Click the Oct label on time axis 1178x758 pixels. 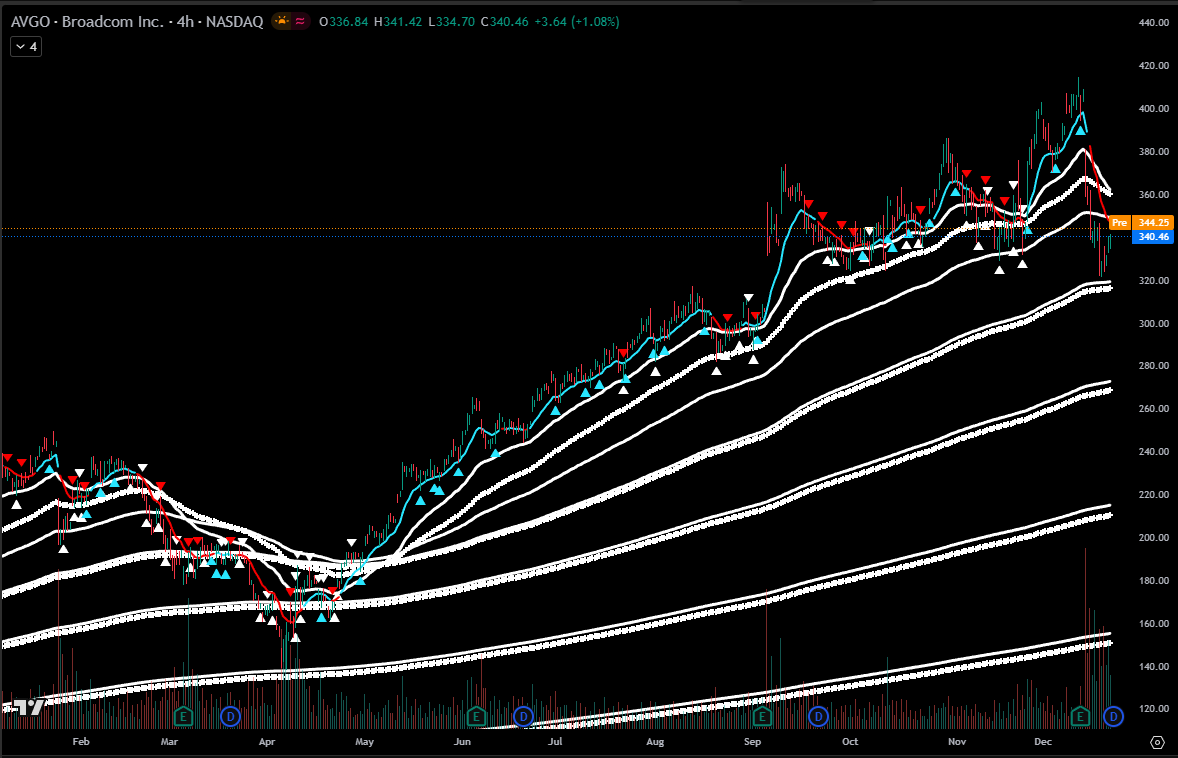click(x=850, y=741)
